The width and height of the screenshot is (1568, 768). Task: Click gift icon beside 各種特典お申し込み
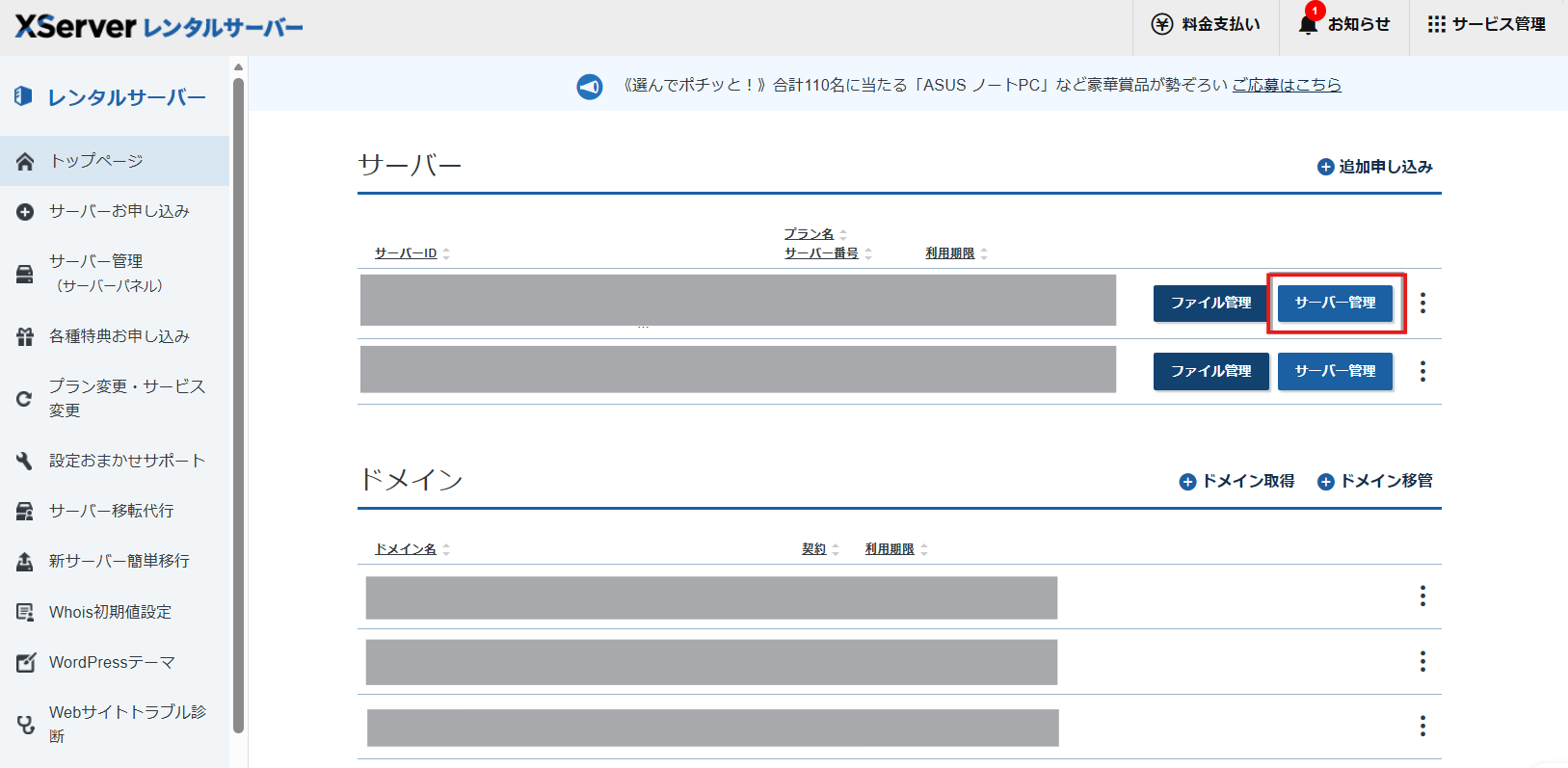click(x=25, y=336)
